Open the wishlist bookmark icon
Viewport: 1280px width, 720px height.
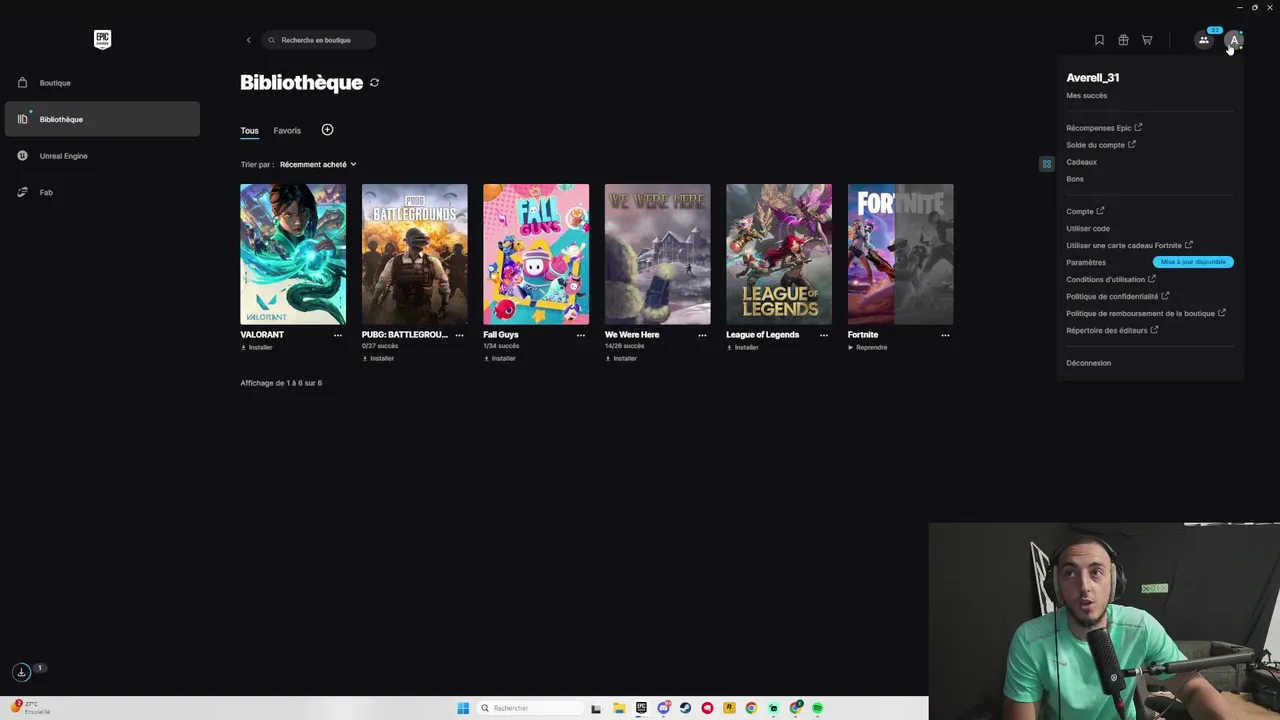coord(1099,40)
